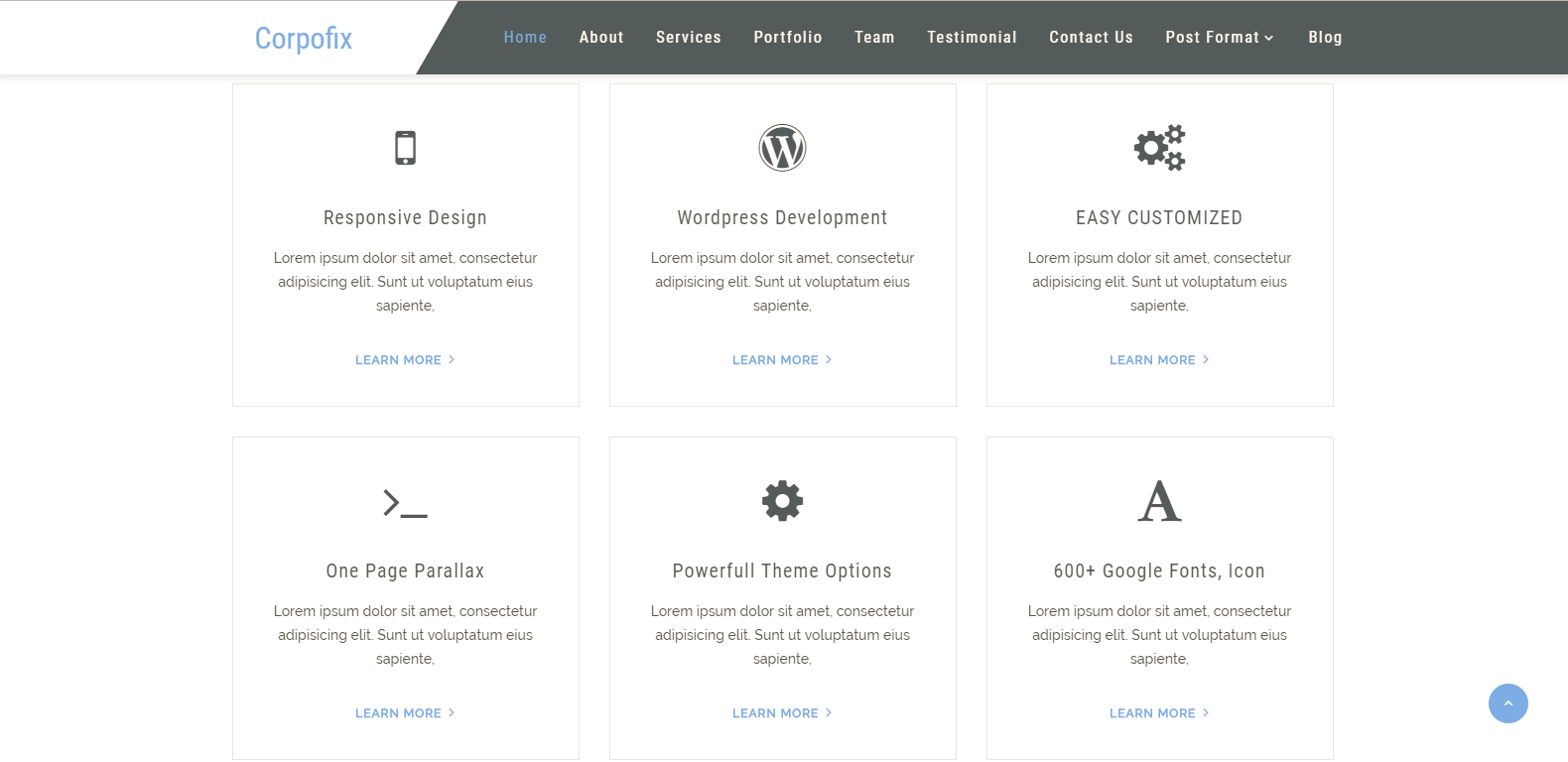The height and width of the screenshot is (762, 1568).
Task: Navigate to the Portfolio menu item
Action: click(x=787, y=38)
